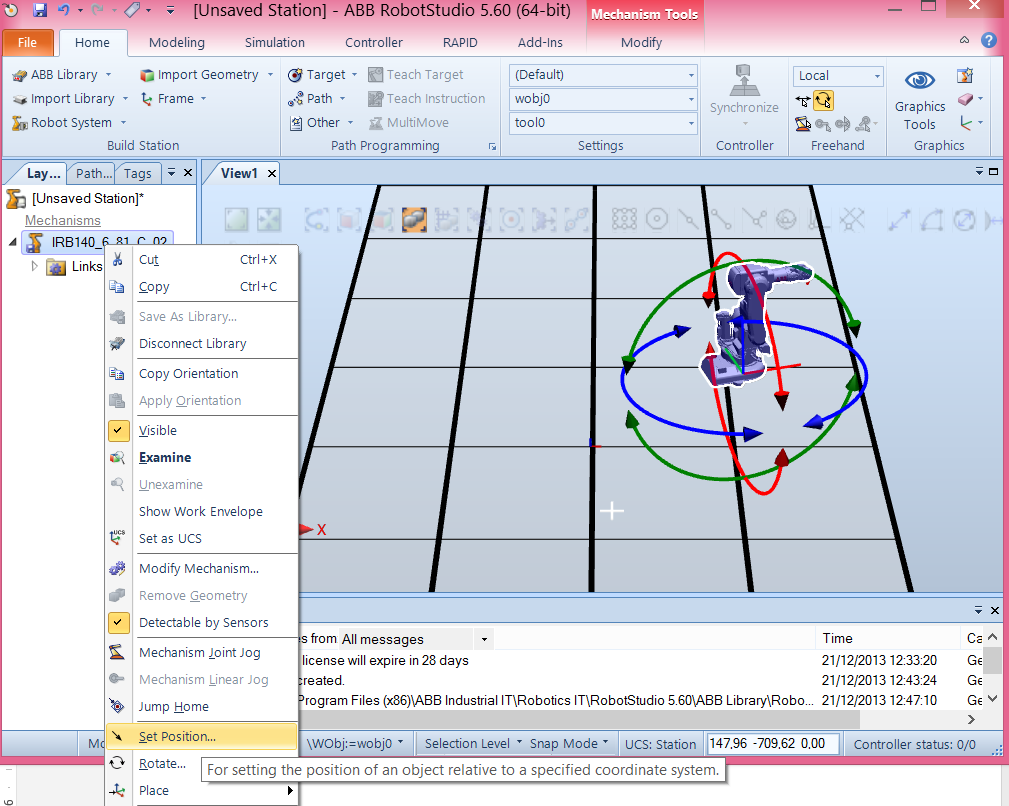Select the Freehand Jog Joint robot icon

pos(802,124)
